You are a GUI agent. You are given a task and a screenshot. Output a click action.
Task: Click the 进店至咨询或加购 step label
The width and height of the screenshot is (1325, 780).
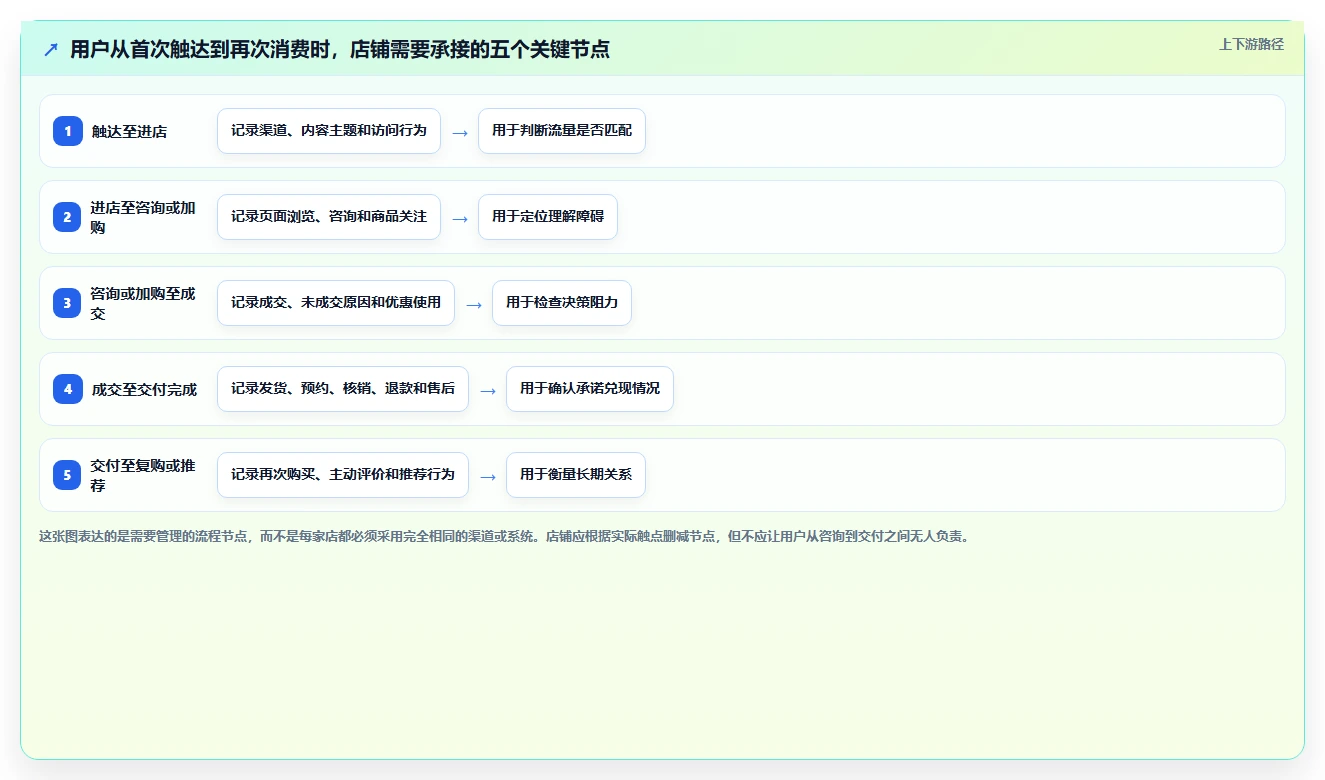click(143, 217)
